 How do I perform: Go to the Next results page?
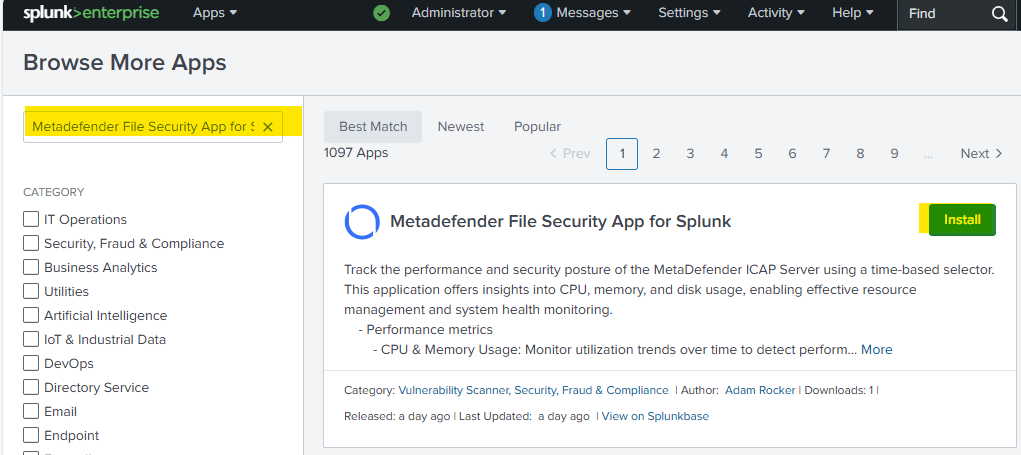(x=981, y=154)
